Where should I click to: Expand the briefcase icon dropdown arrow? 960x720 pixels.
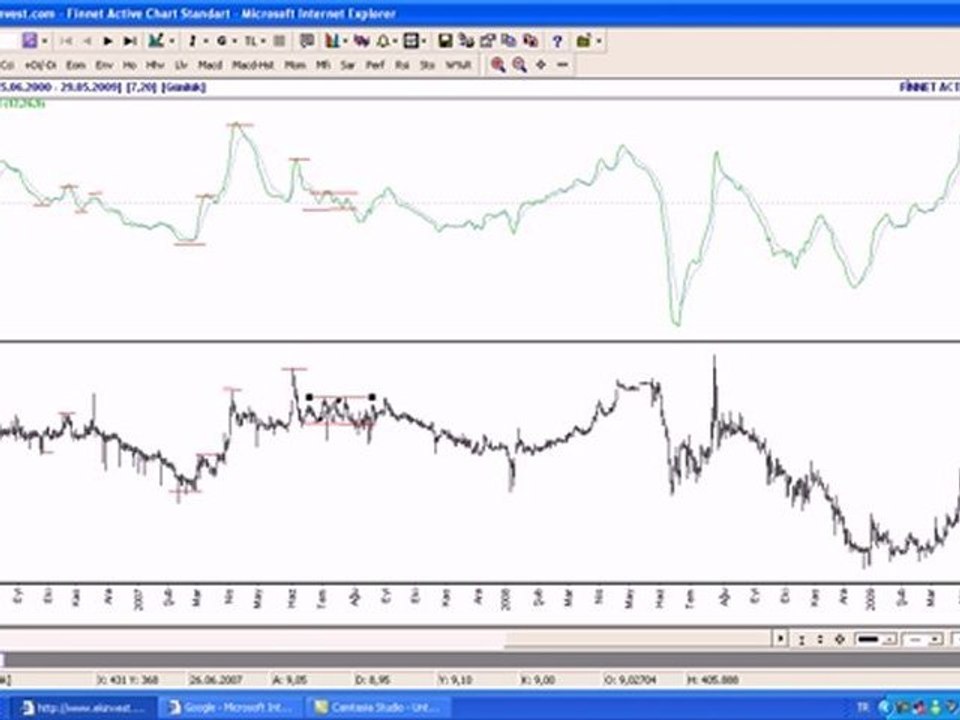point(599,41)
